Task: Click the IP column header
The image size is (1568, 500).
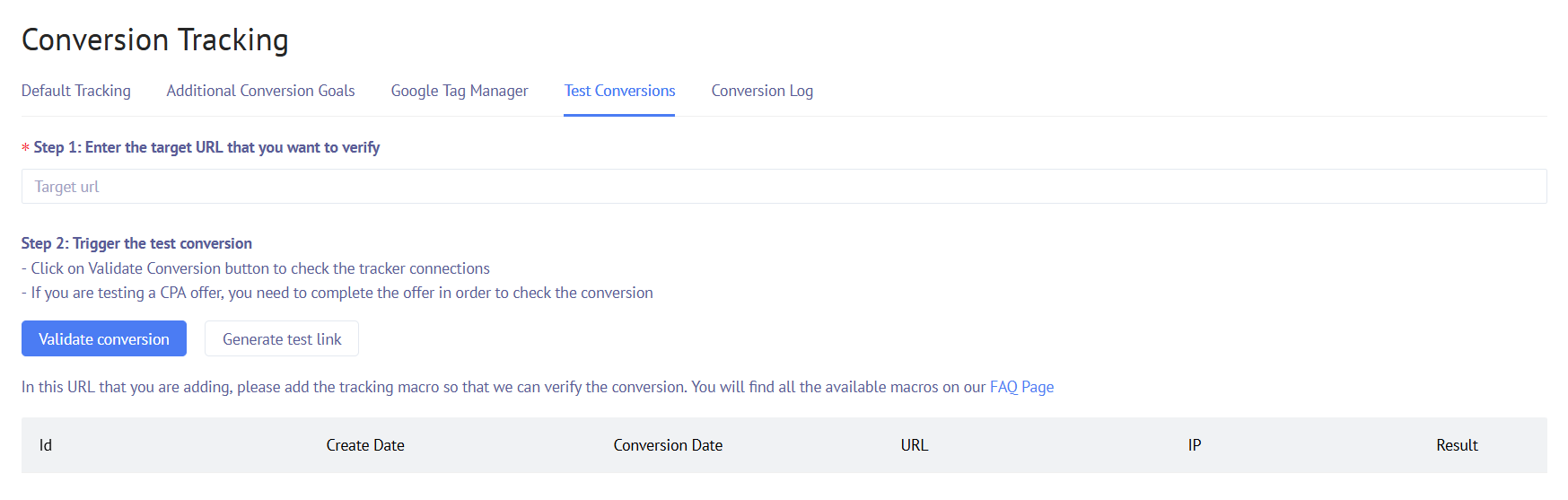Action: pyautogui.click(x=1194, y=445)
